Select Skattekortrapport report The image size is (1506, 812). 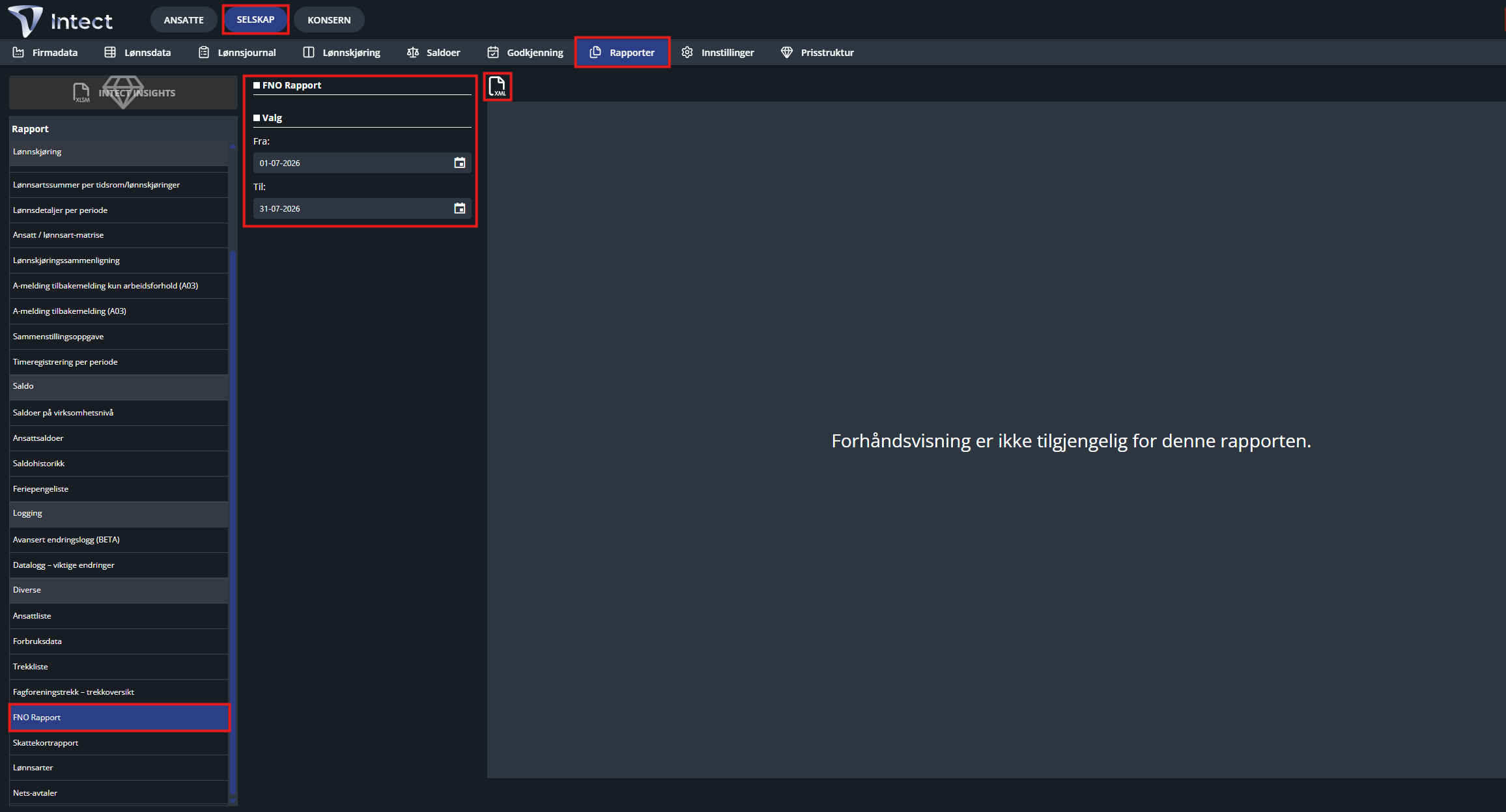[119, 743]
